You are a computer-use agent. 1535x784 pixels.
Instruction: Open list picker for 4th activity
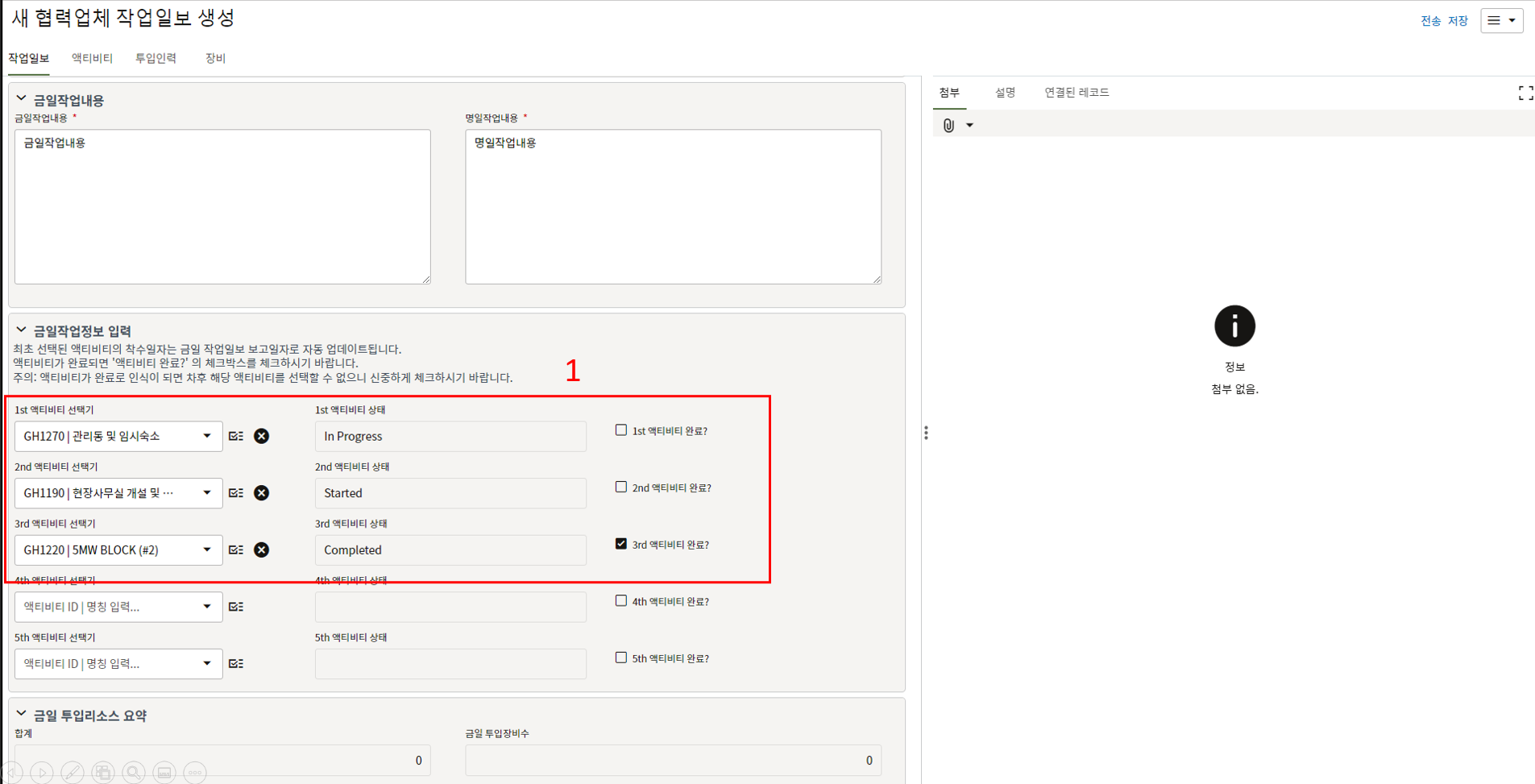pyautogui.click(x=236, y=607)
